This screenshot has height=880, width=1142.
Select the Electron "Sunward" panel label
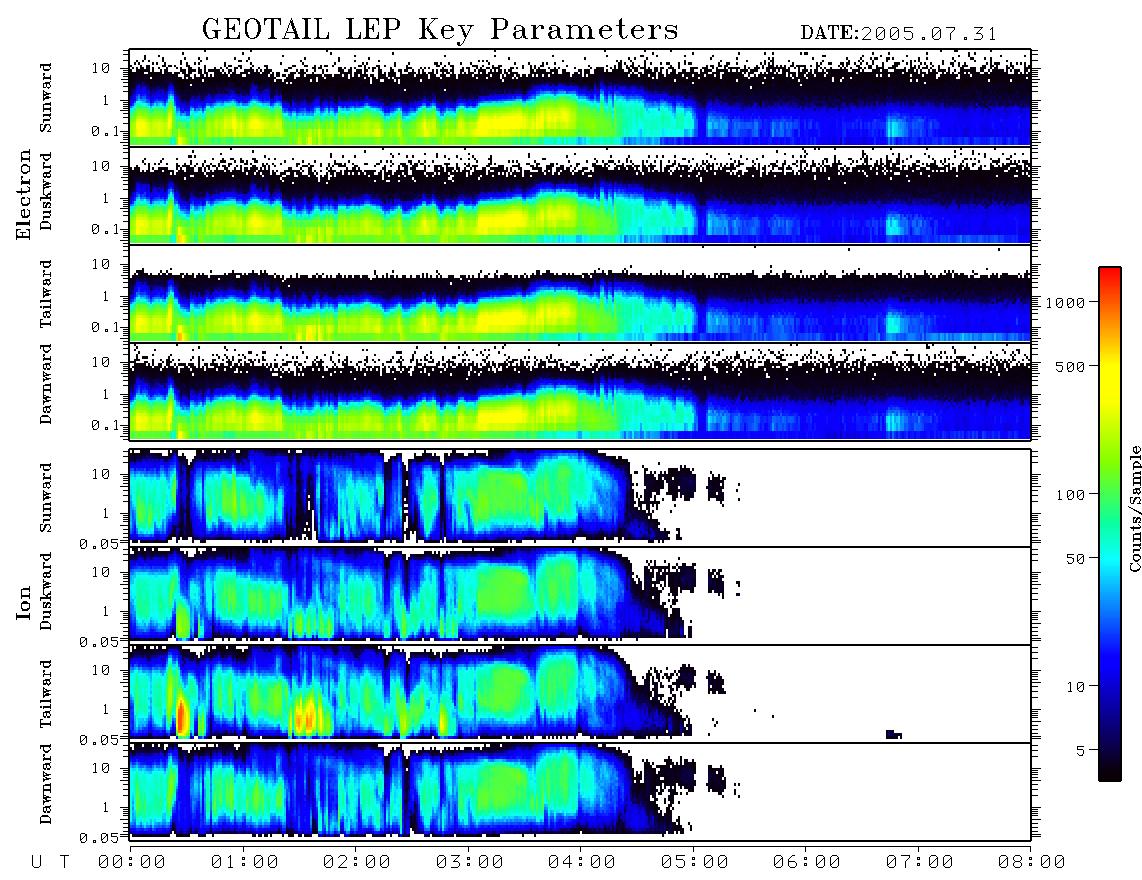46,98
